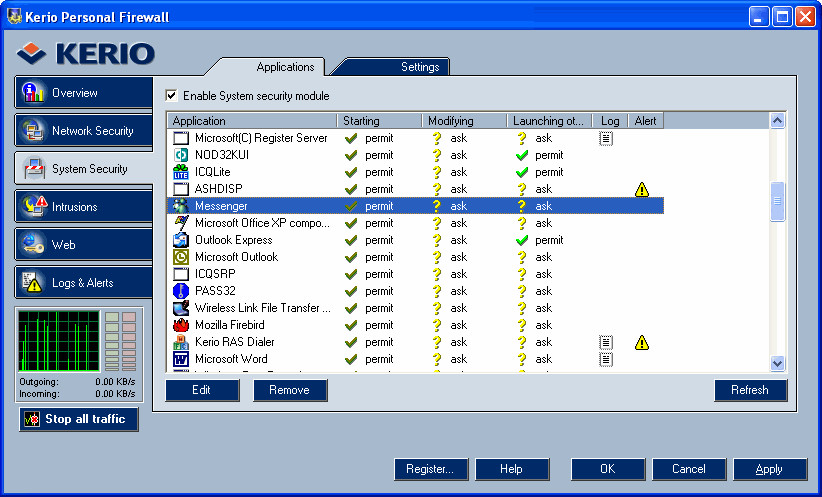Click the Remove button
The height and width of the screenshot is (497, 822).
[290, 390]
